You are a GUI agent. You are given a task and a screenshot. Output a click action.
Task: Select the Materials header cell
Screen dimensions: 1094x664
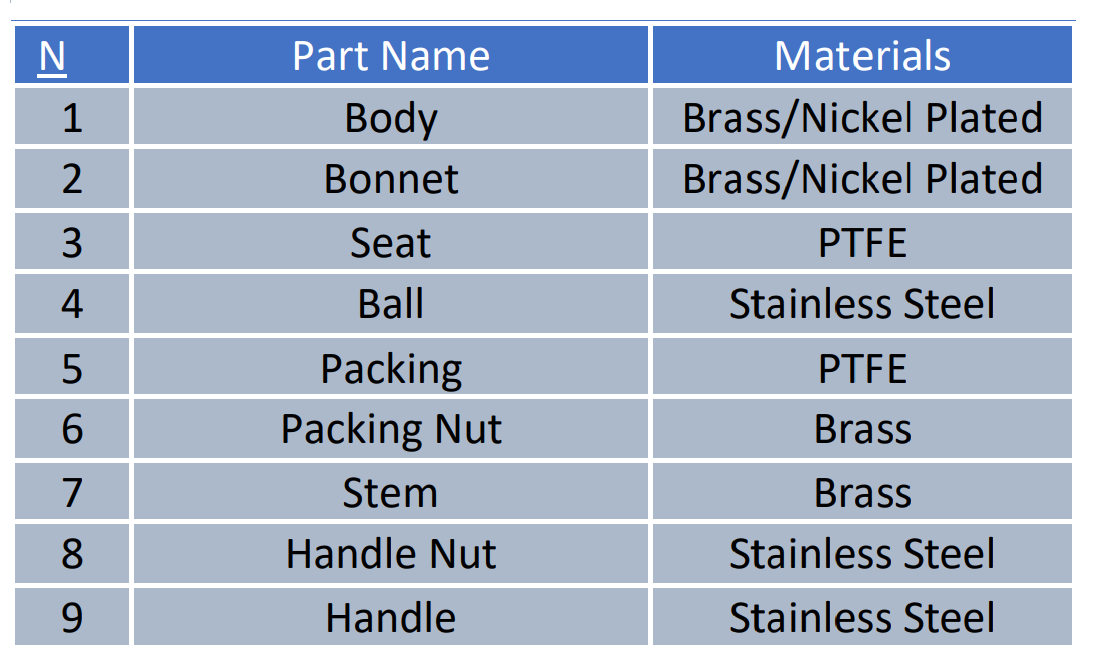(862, 56)
